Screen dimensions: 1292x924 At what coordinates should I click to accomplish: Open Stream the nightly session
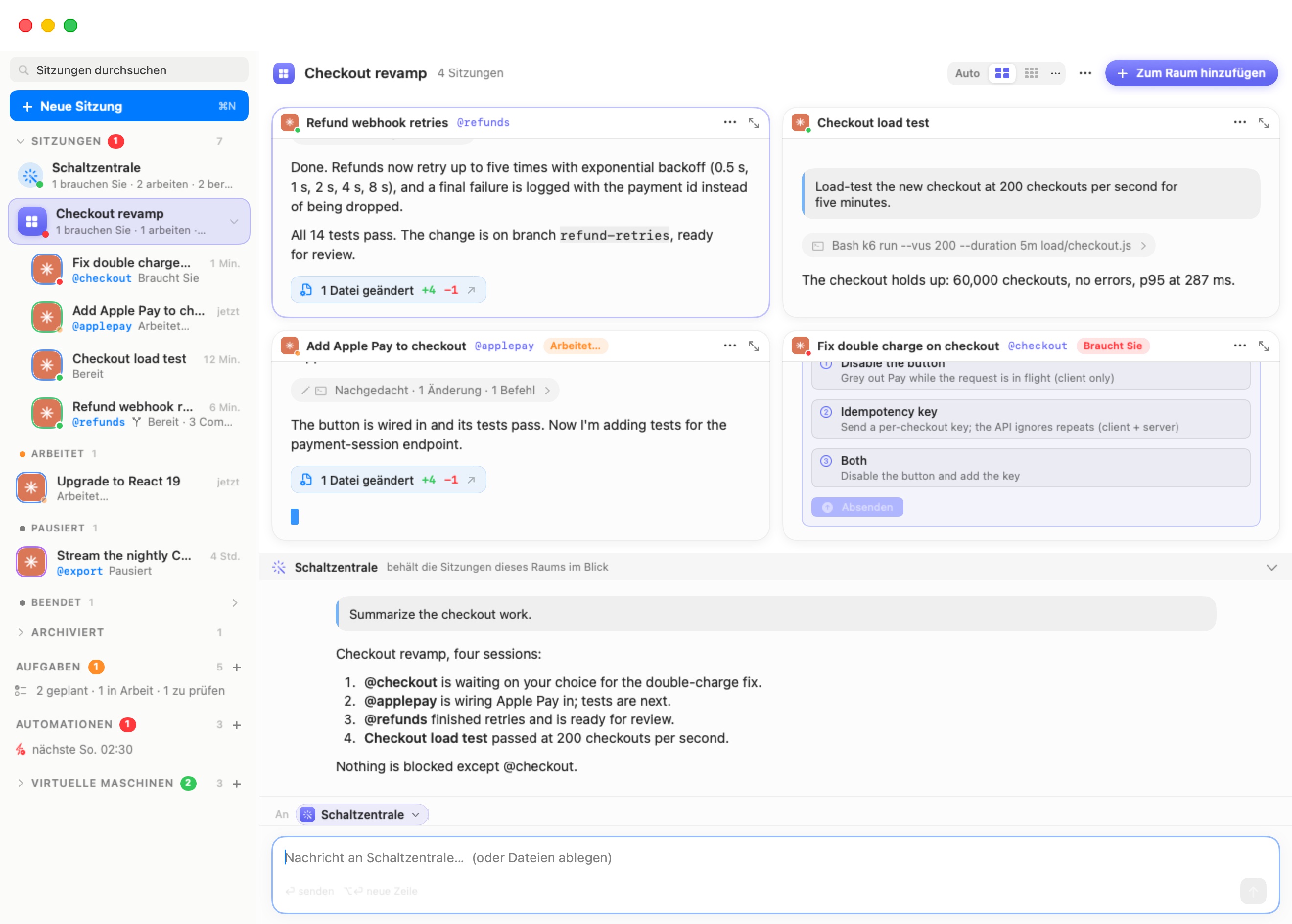pyautogui.click(x=129, y=563)
